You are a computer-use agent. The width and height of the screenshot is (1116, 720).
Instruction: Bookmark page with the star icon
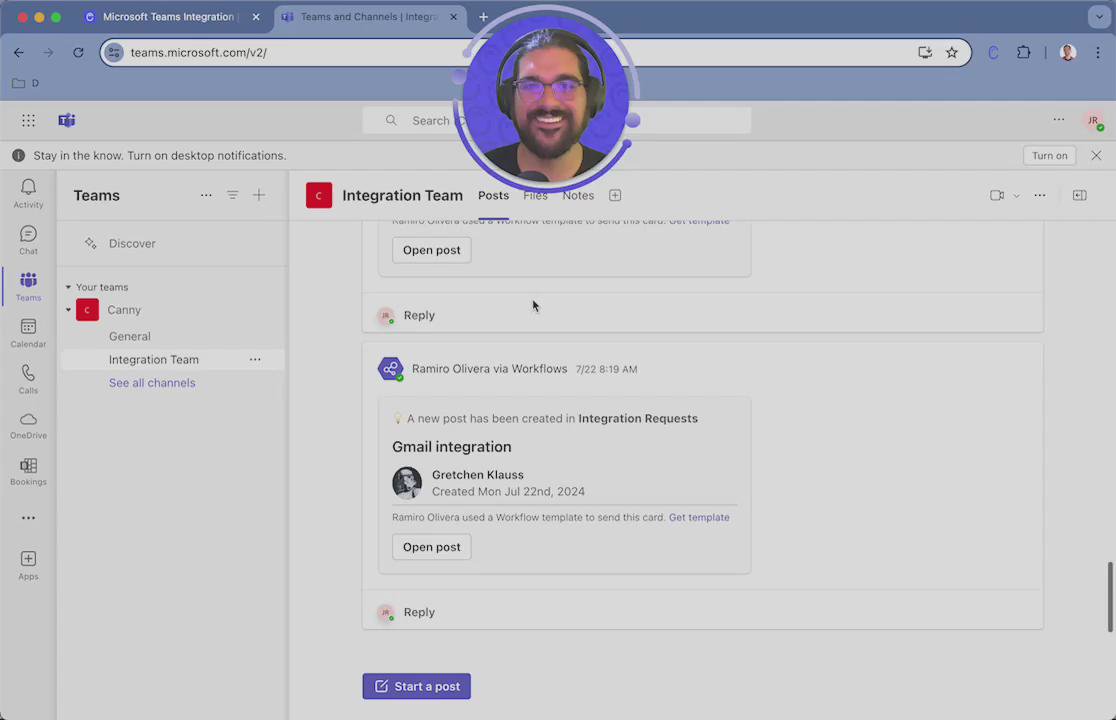pyautogui.click(x=952, y=52)
